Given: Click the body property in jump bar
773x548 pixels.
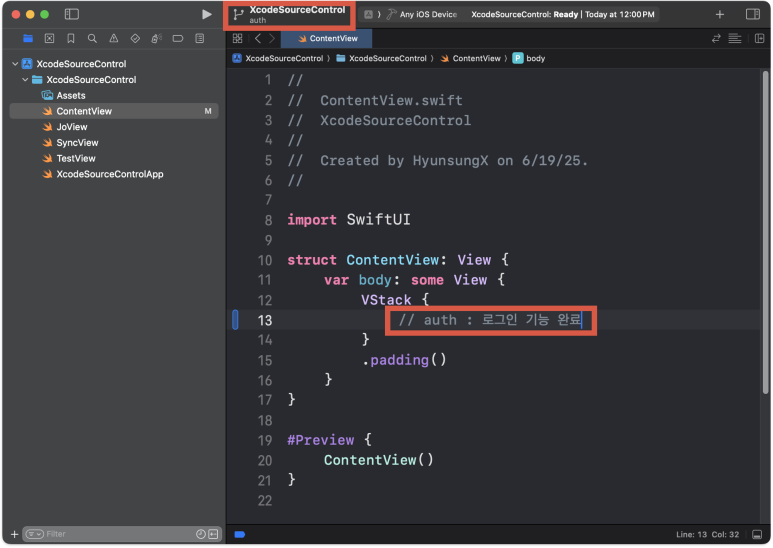Looking at the screenshot, I should tap(529, 58).
